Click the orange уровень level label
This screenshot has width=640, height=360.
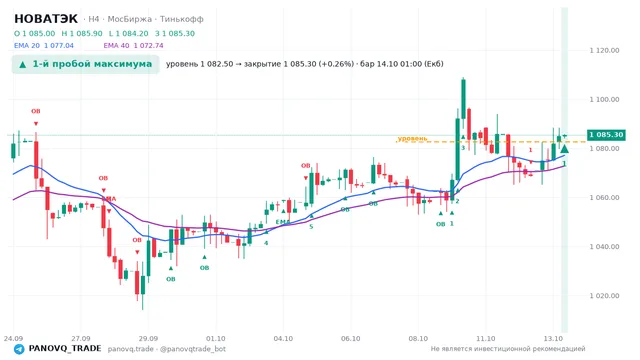(412, 138)
